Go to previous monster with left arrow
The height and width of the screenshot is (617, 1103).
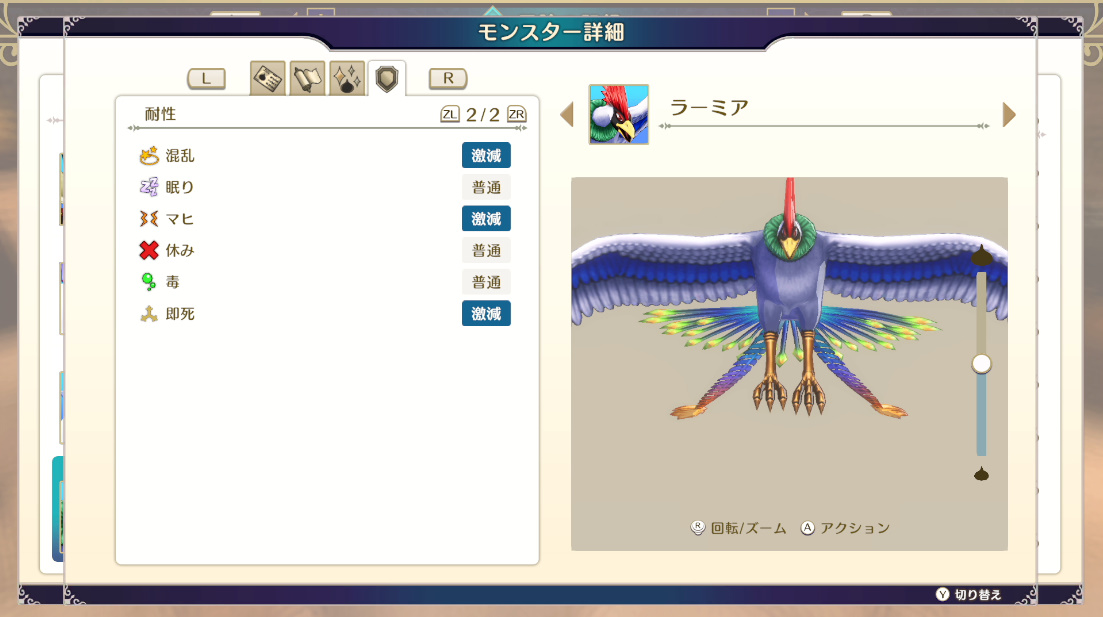point(567,115)
